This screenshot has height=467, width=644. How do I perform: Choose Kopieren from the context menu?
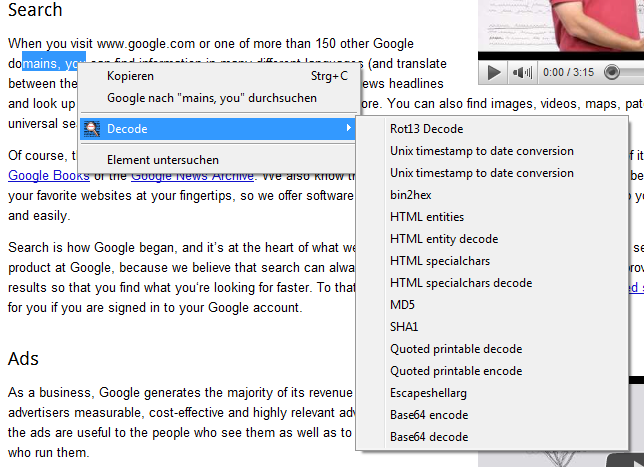(x=218, y=76)
